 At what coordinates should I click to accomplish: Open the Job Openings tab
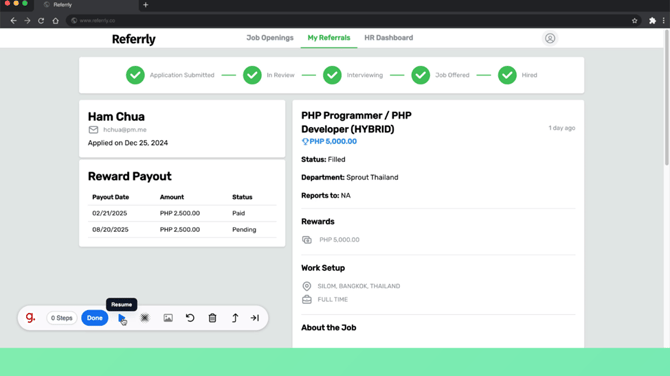270,38
